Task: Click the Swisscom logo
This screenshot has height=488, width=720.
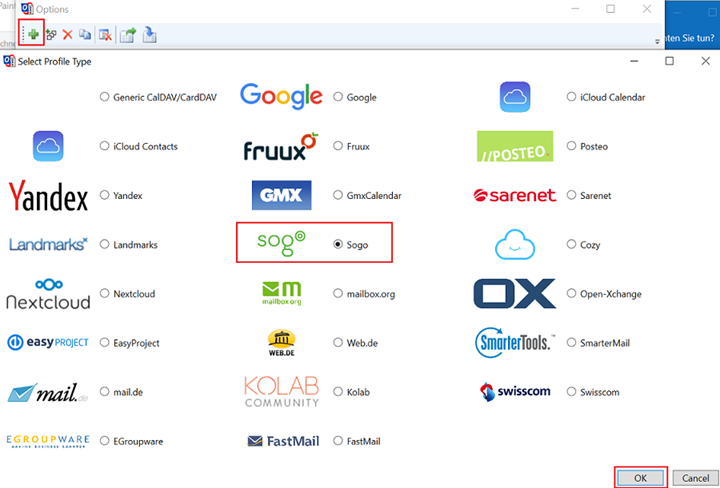Action: point(514,392)
